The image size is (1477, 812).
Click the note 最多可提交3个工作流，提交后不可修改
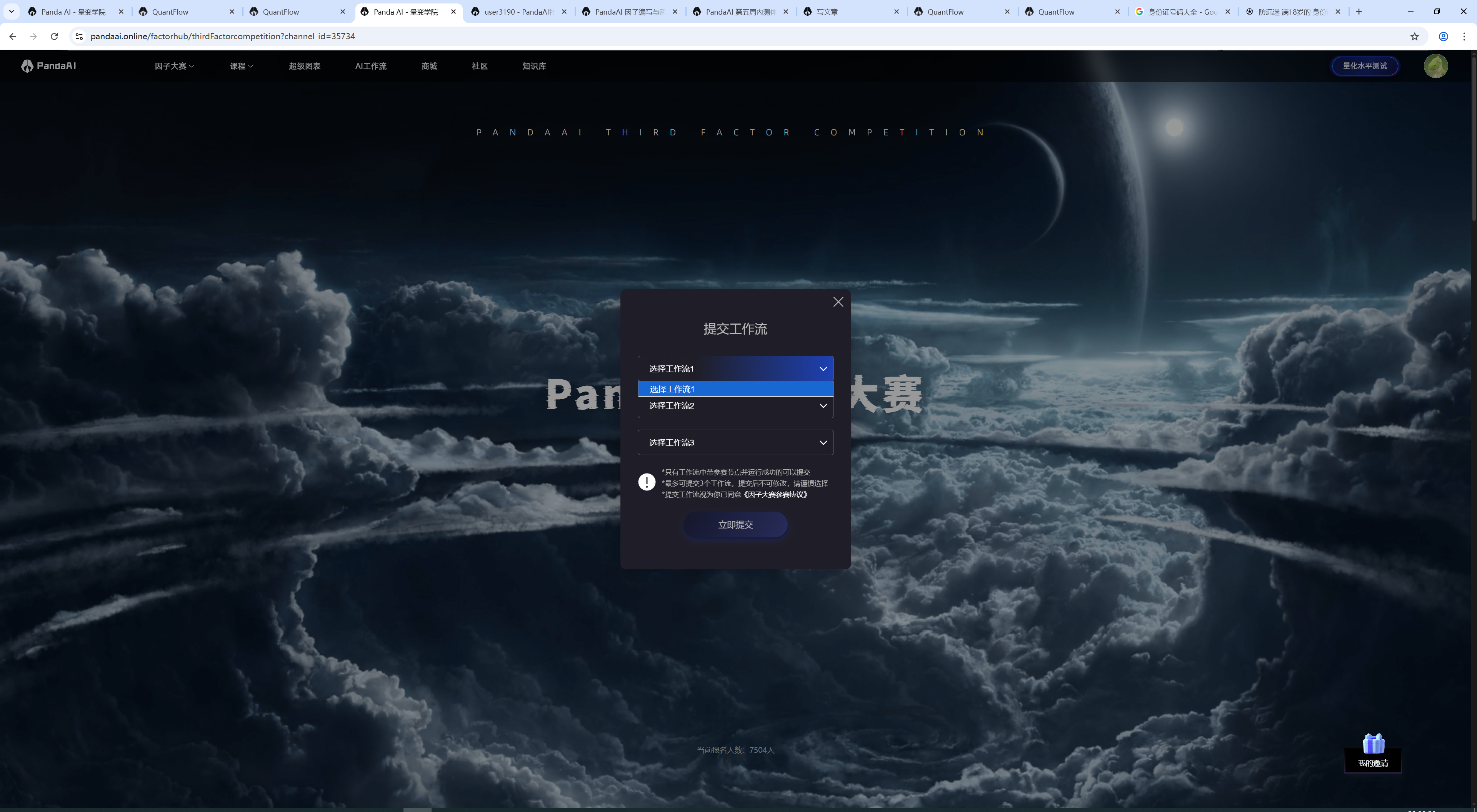745,484
